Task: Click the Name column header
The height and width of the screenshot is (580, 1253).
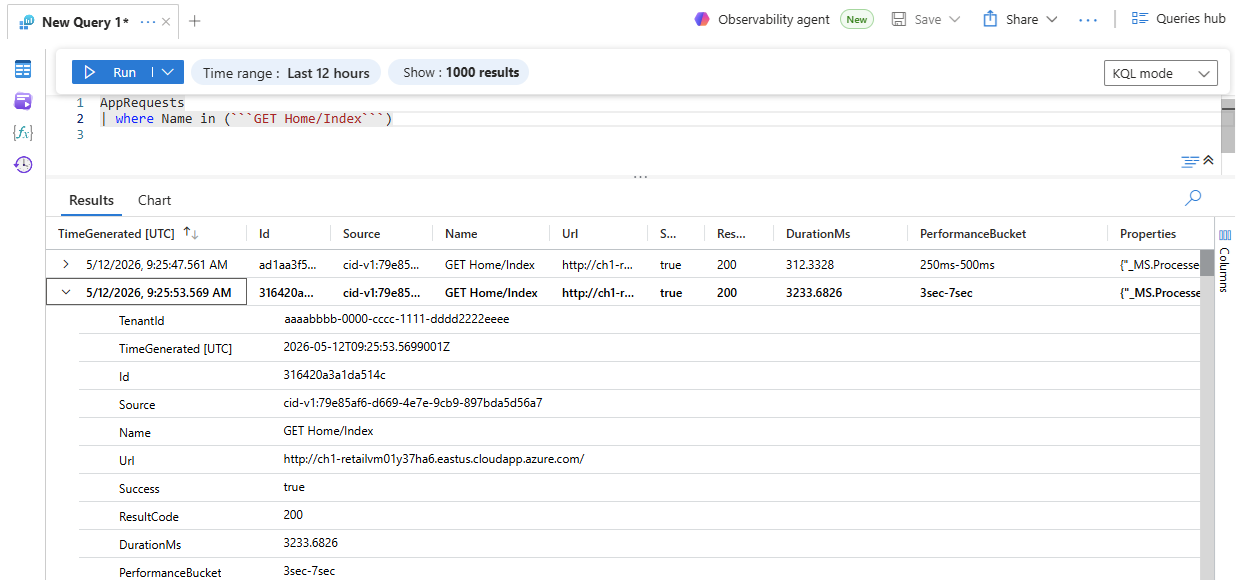Action: click(490, 233)
